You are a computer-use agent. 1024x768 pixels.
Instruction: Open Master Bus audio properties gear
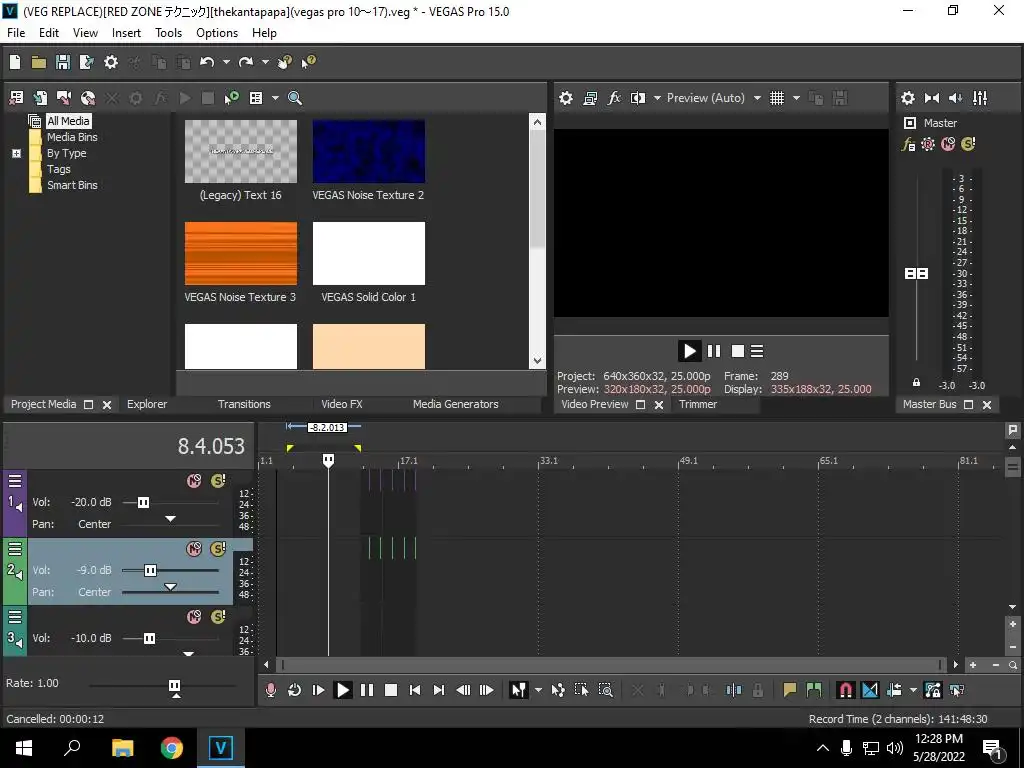click(x=908, y=98)
